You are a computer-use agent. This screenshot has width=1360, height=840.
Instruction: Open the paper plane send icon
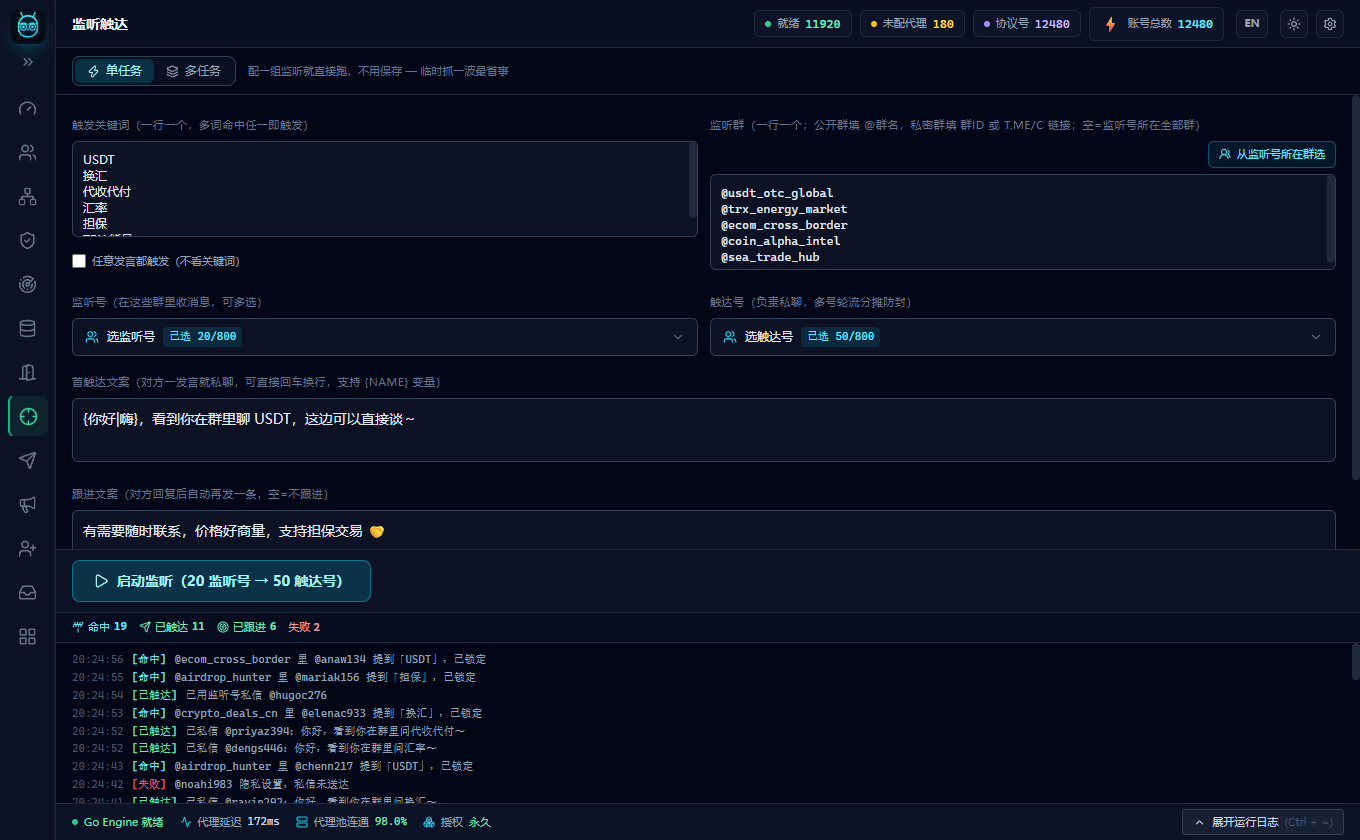pyautogui.click(x=28, y=460)
